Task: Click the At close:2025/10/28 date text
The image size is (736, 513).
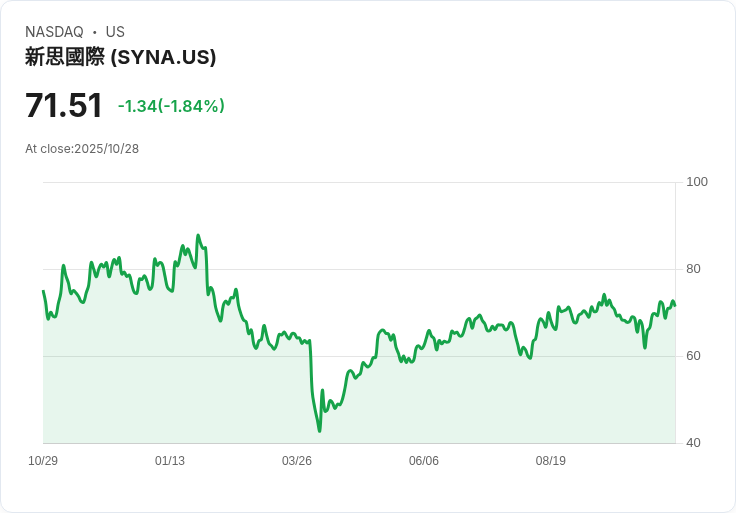Action: click(82, 149)
